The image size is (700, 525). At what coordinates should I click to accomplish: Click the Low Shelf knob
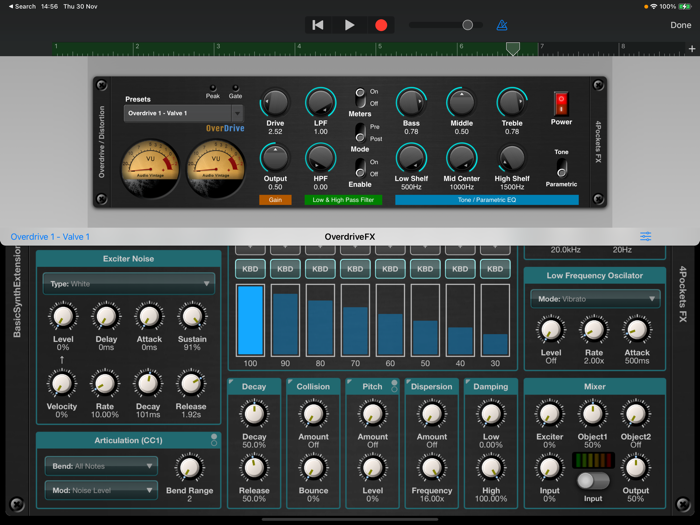coord(411,158)
